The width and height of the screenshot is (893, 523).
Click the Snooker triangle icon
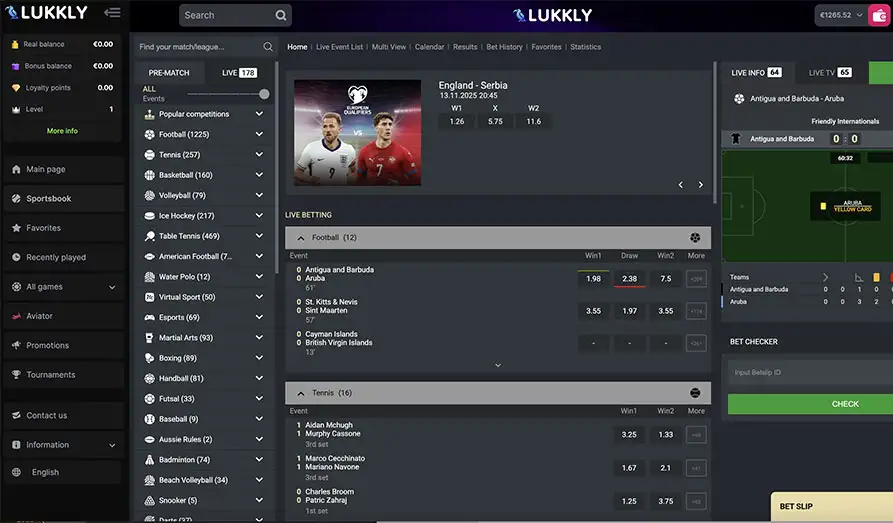(x=149, y=501)
